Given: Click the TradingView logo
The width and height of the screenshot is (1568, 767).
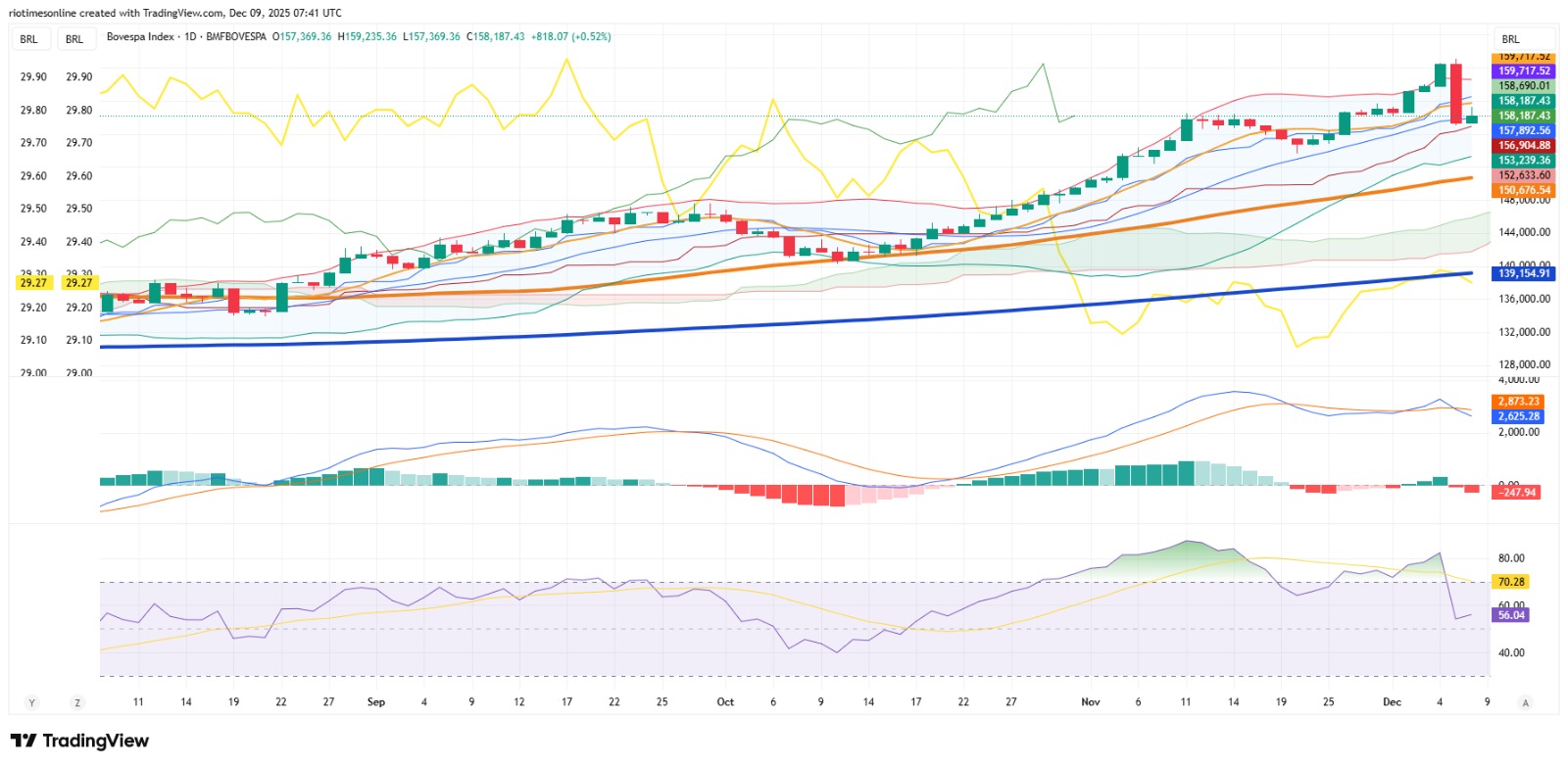Looking at the screenshot, I should (x=80, y=741).
